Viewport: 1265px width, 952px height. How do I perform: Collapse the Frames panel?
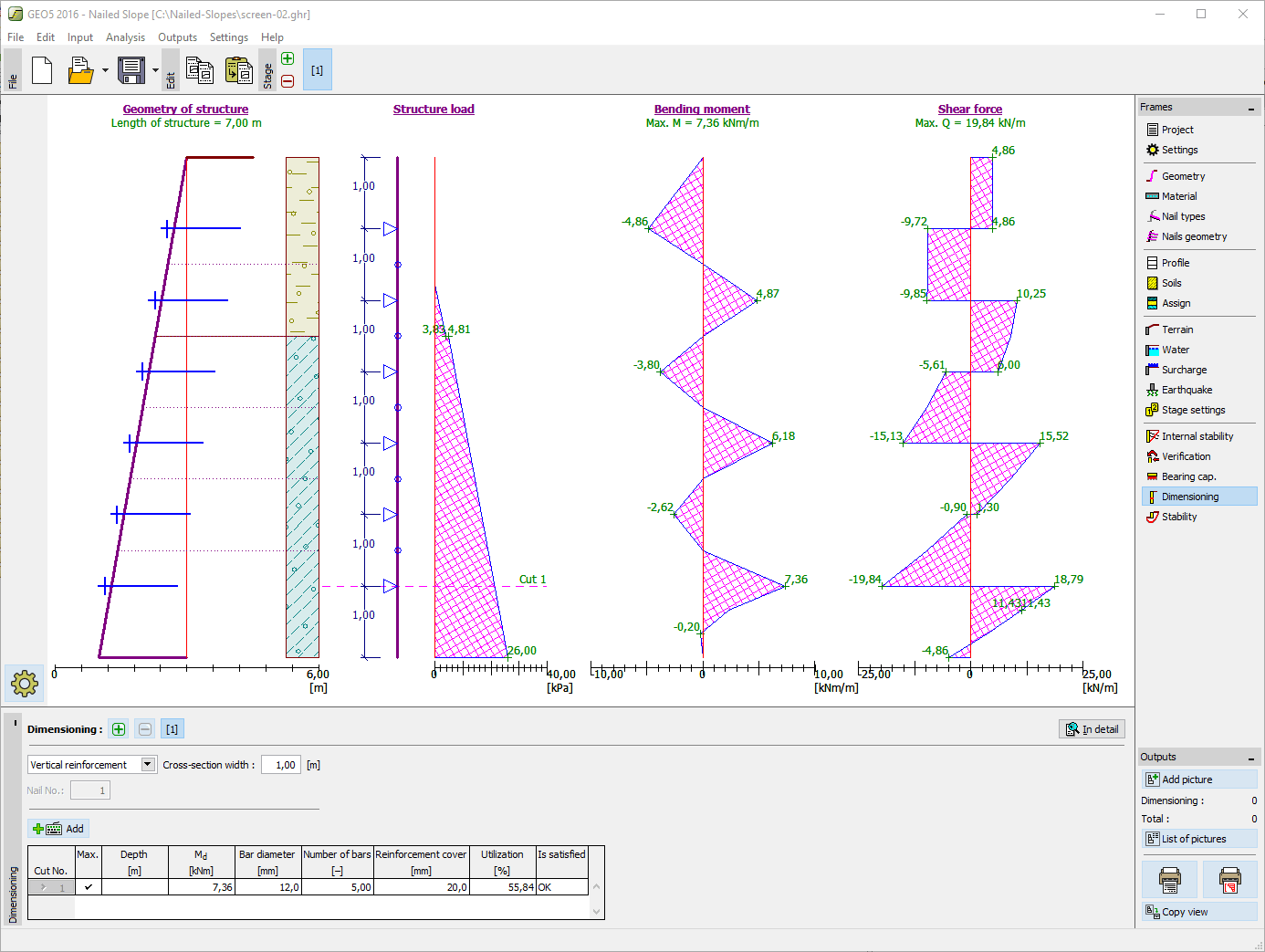tap(1250, 109)
